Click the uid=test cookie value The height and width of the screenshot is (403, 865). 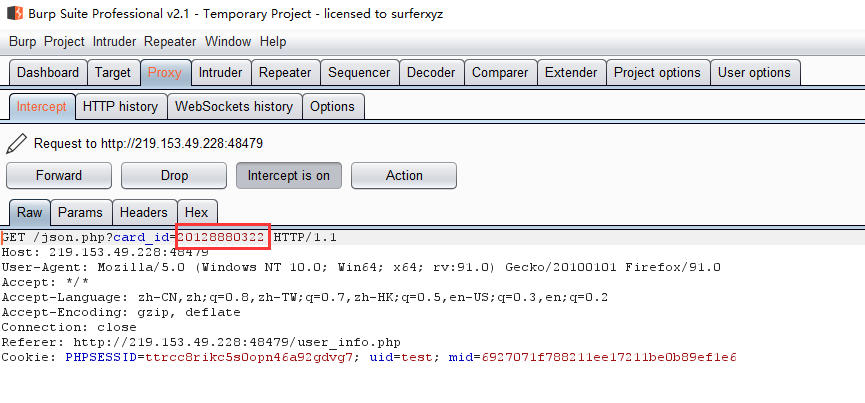click(x=404, y=357)
